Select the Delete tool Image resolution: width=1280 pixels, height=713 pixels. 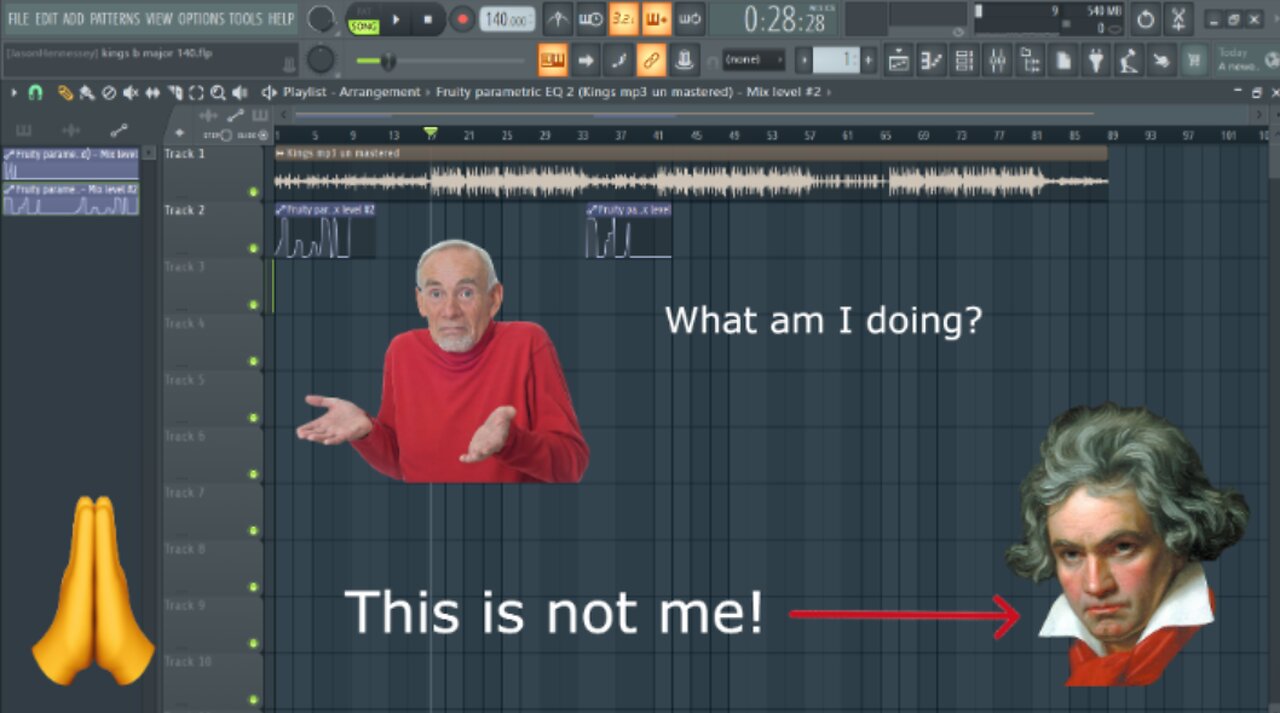[x=109, y=92]
